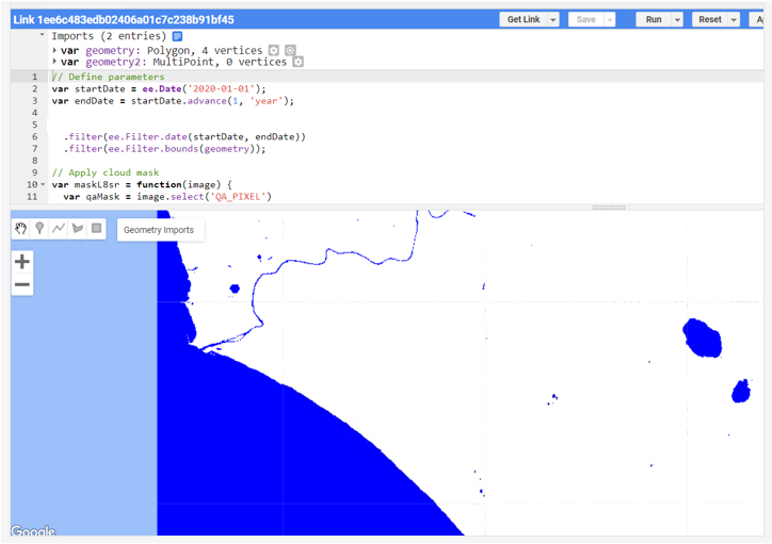Screen dimensions: 772x544
Task: Fold the maskL8sr function at line 10
Action: click(42, 185)
